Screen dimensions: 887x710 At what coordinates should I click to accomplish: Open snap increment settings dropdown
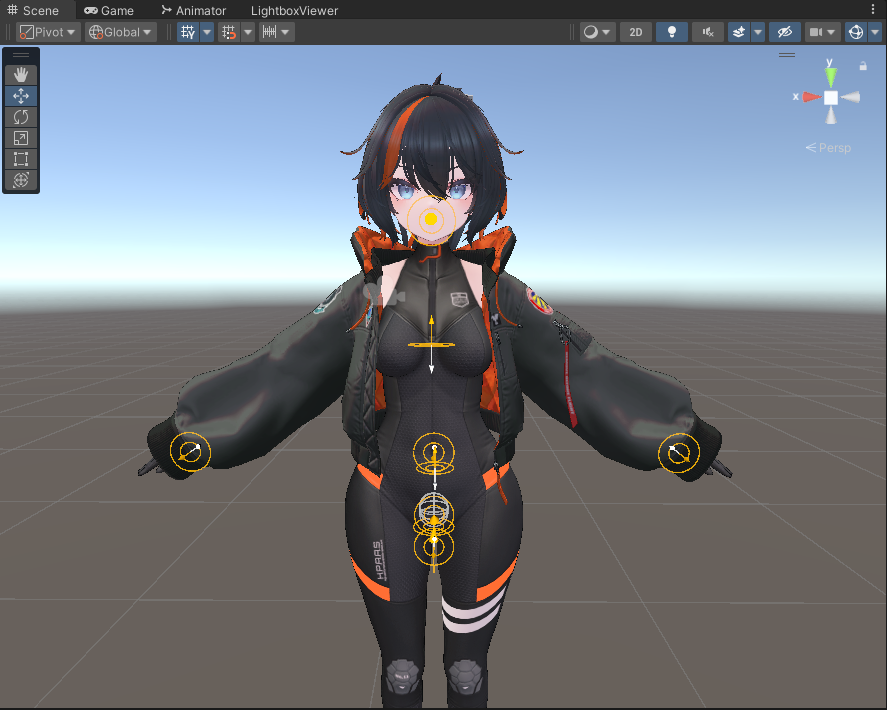(285, 32)
